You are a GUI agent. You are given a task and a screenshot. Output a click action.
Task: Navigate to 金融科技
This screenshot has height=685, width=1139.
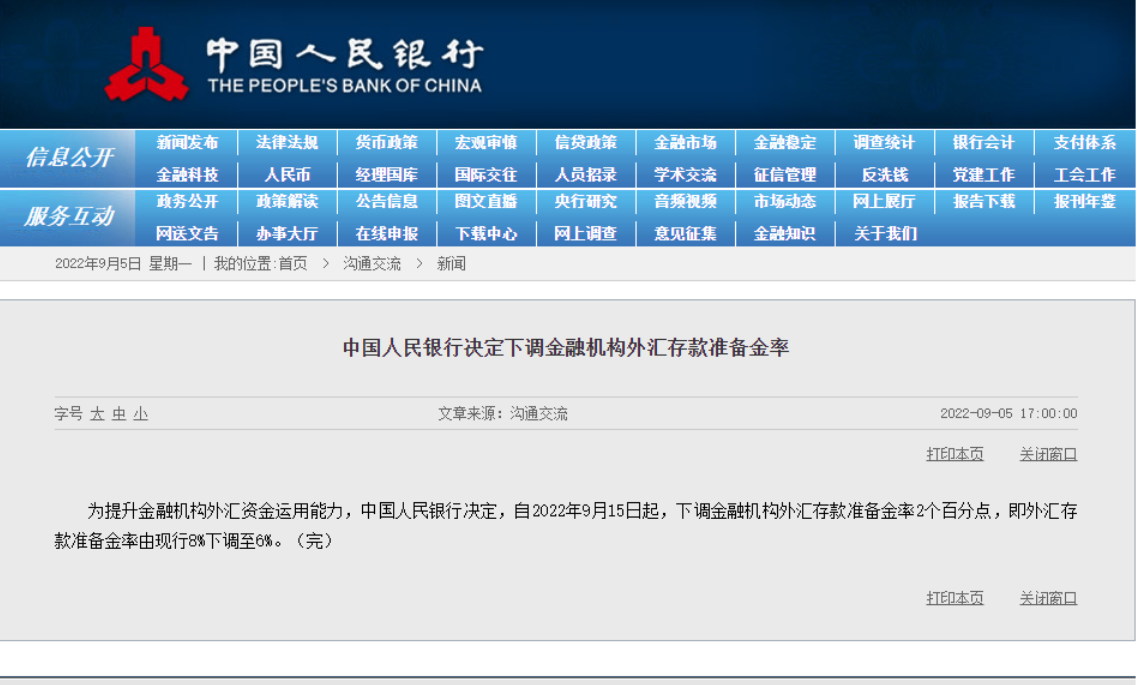coord(187,174)
